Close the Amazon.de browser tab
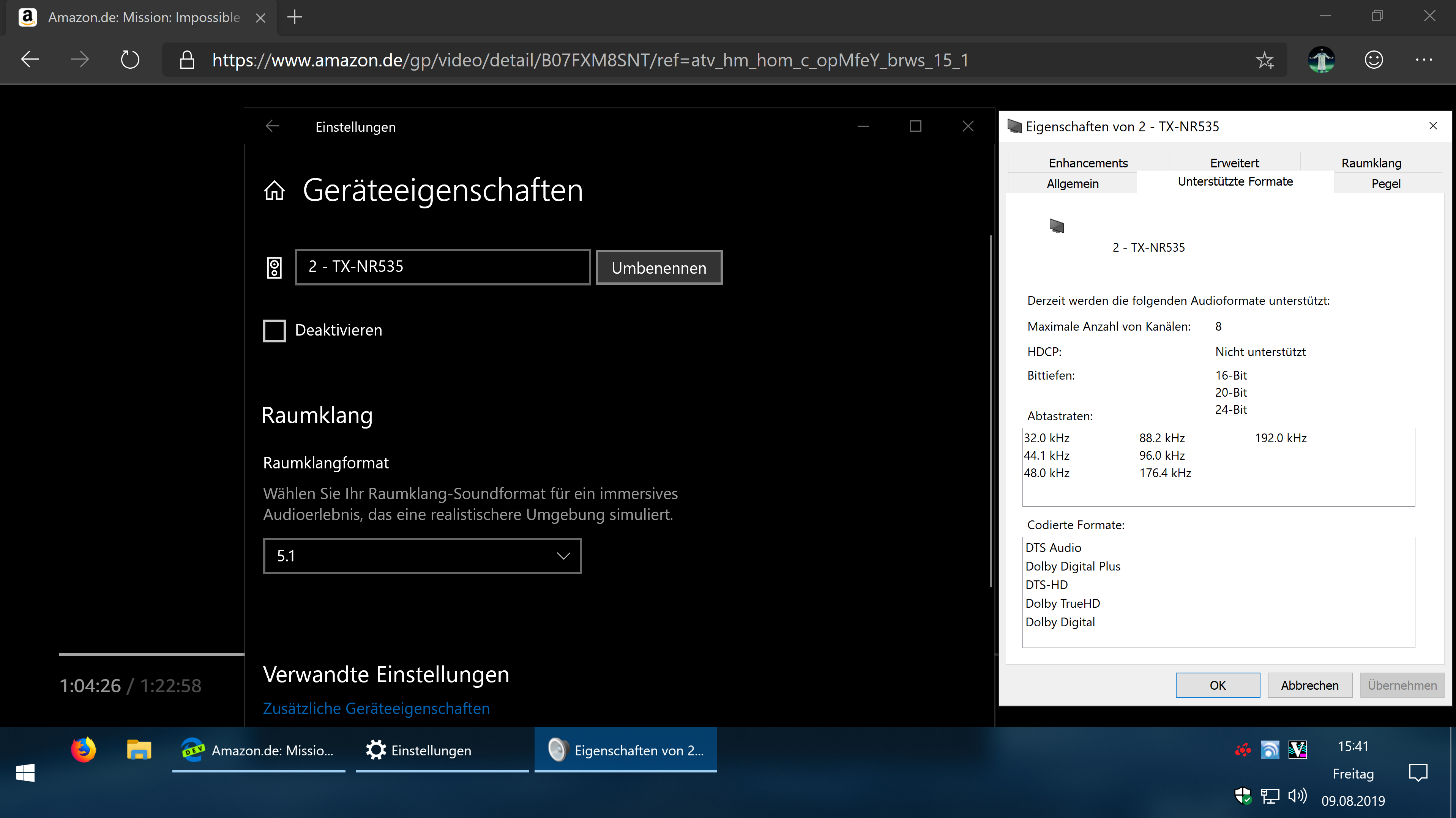 (x=260, y=18)
